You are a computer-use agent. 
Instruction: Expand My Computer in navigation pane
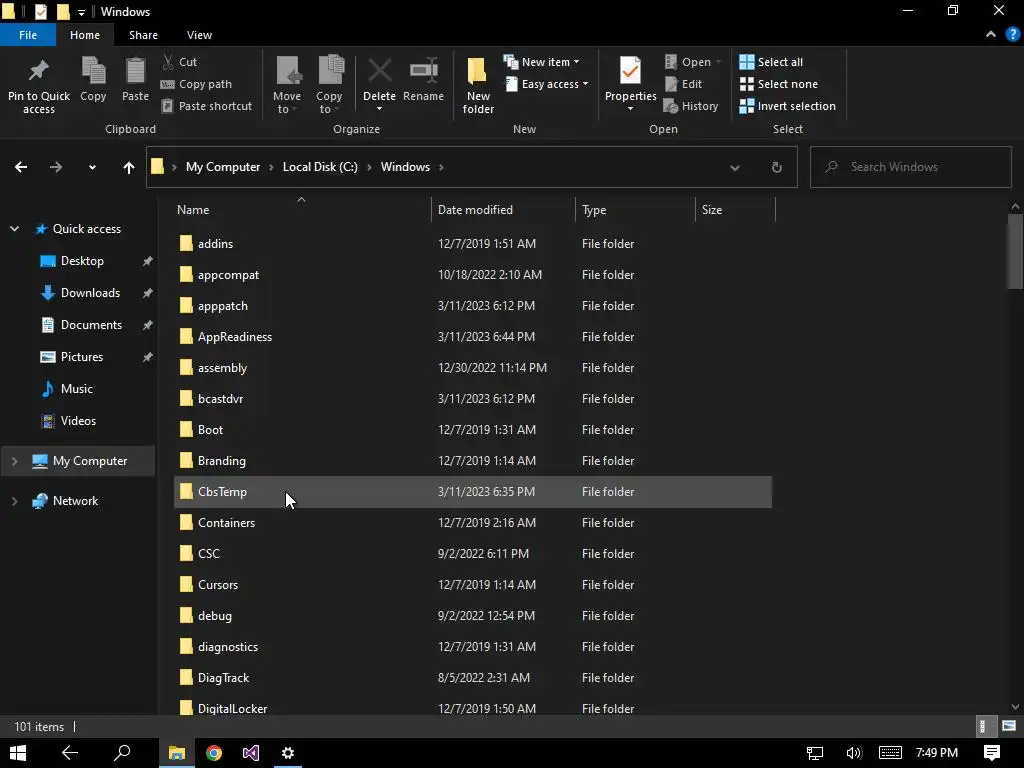click(x=14, y=461)
